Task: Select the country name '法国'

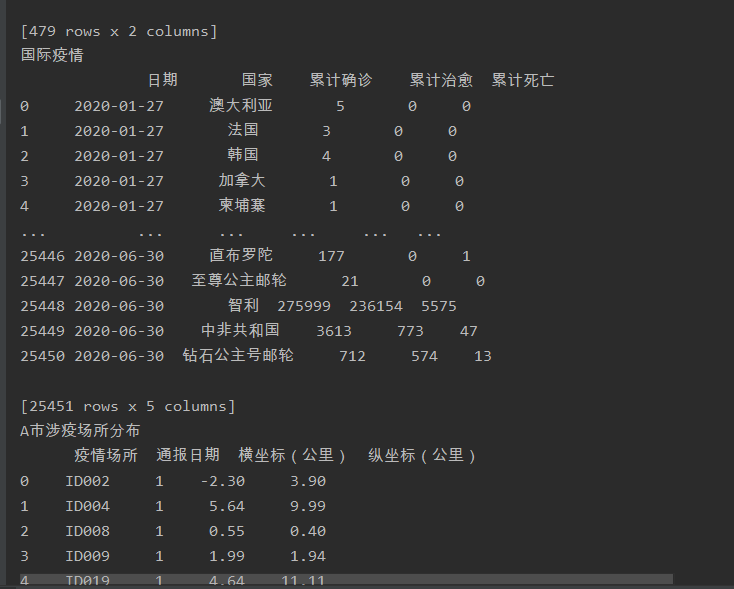Action: click(x=243, y=130)
